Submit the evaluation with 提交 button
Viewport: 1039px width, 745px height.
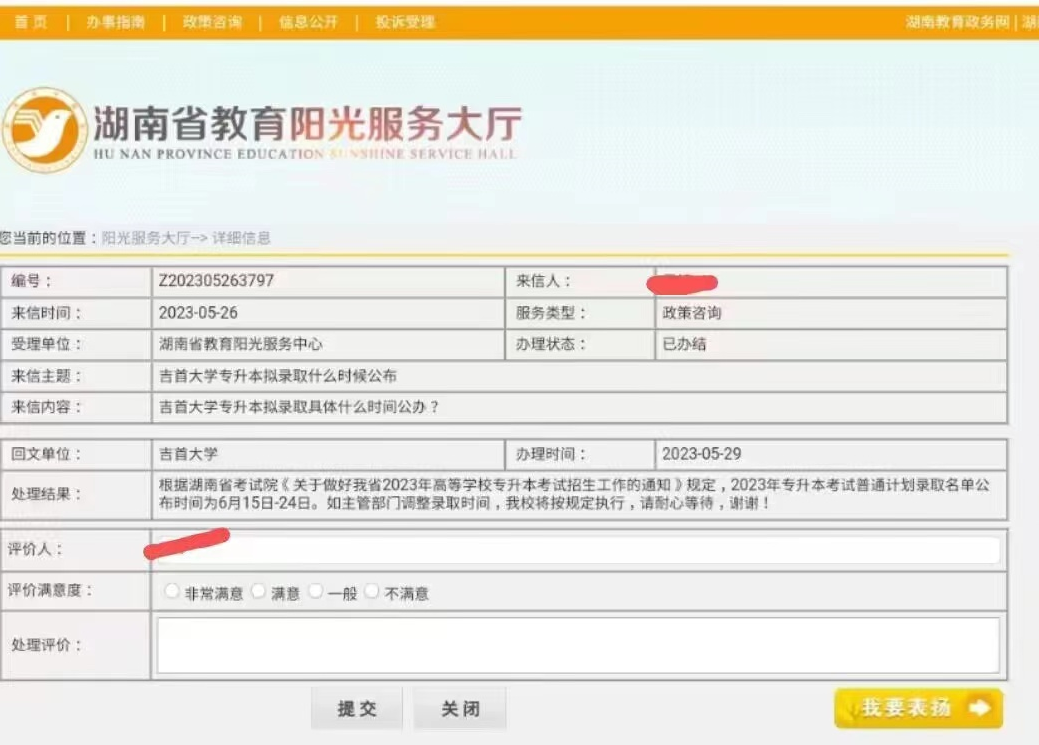click(357, 708)
